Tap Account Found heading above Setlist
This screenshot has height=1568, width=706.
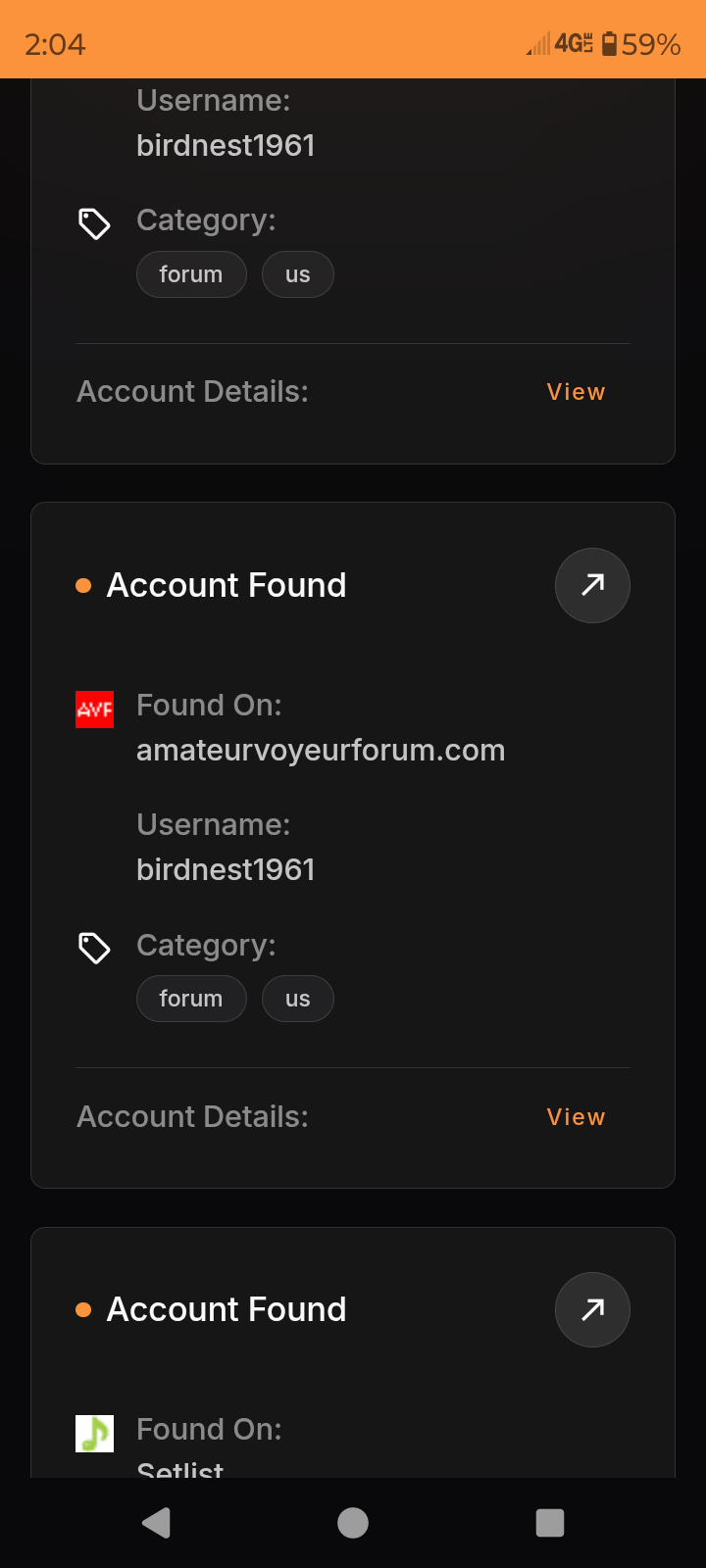[x=227, y=1309]
